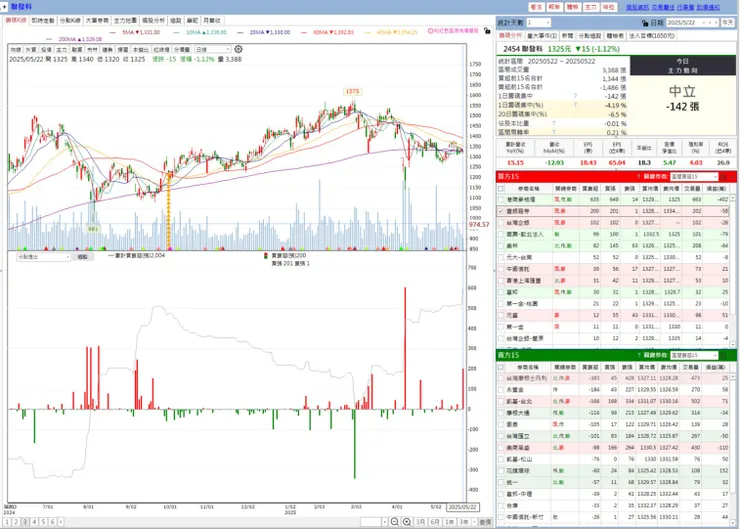Click help icon next to 區間周轉率
The height and width of the screenshot is (529, 740).
pos(554,132)
